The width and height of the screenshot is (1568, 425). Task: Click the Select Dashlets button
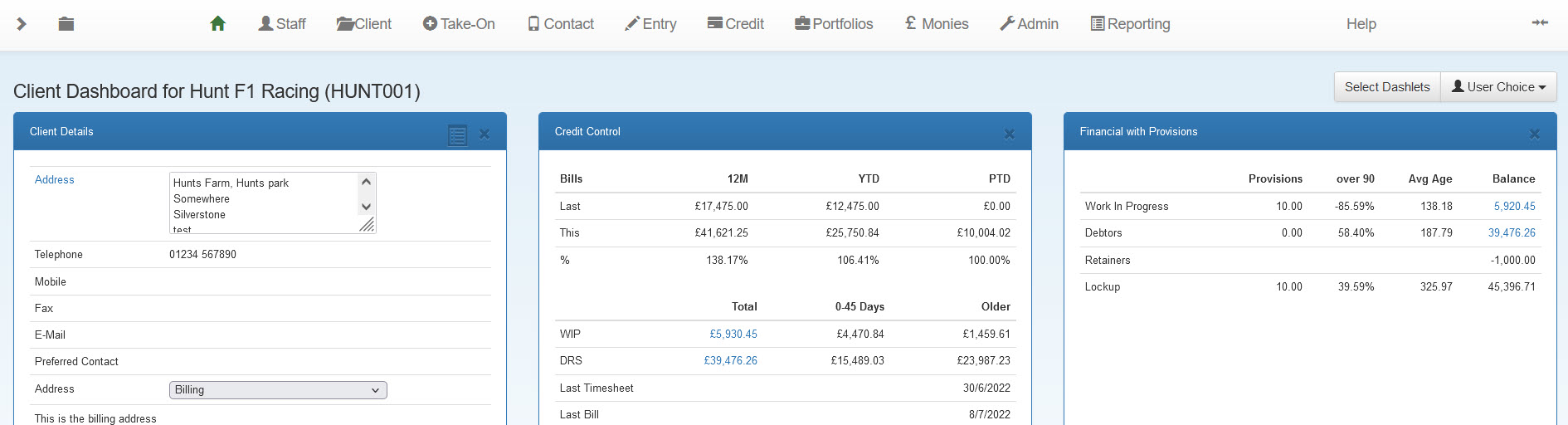pyautogui.click(x=1387, y=87)
